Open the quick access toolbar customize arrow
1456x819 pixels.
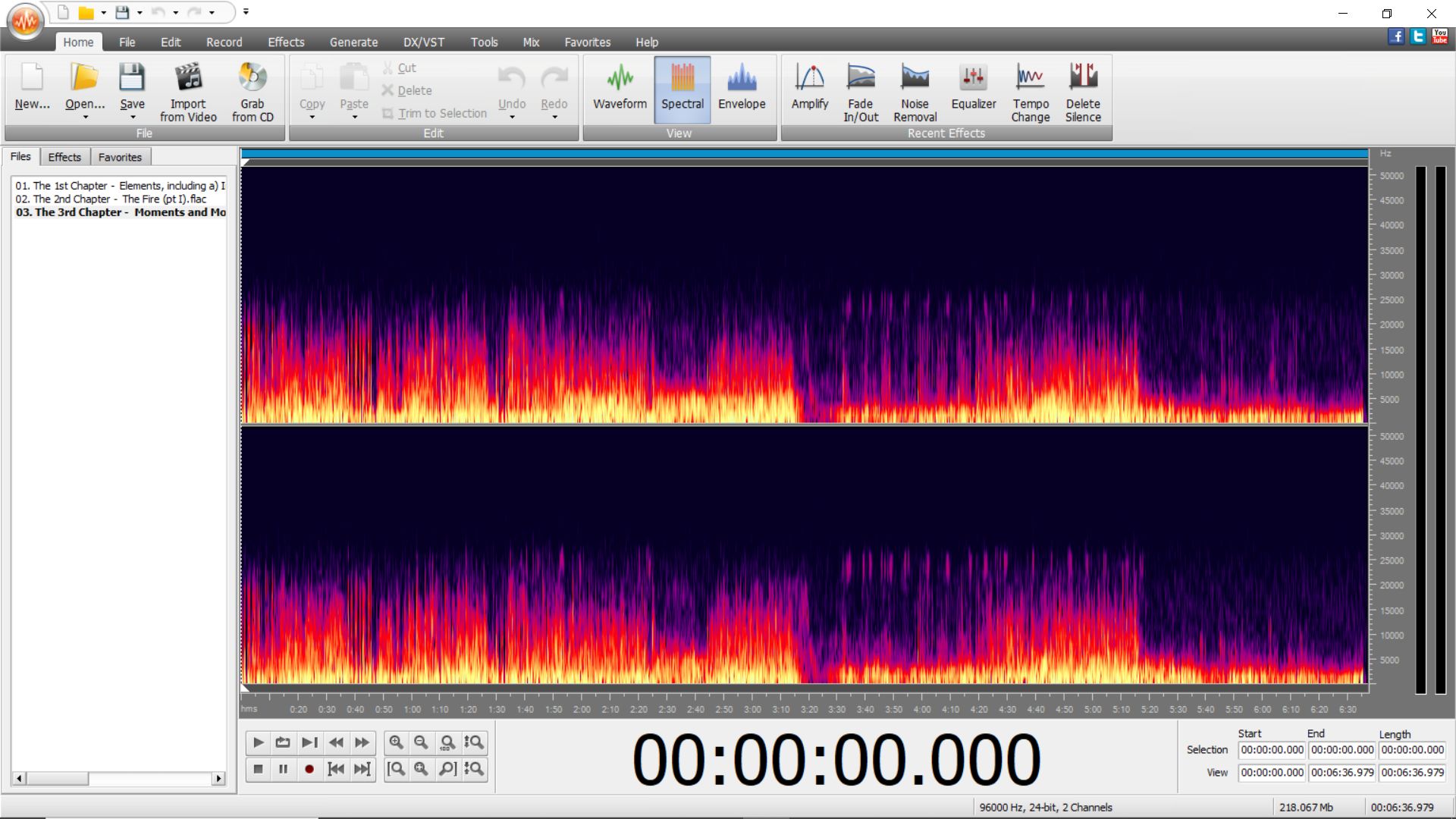tap(246, 12)
